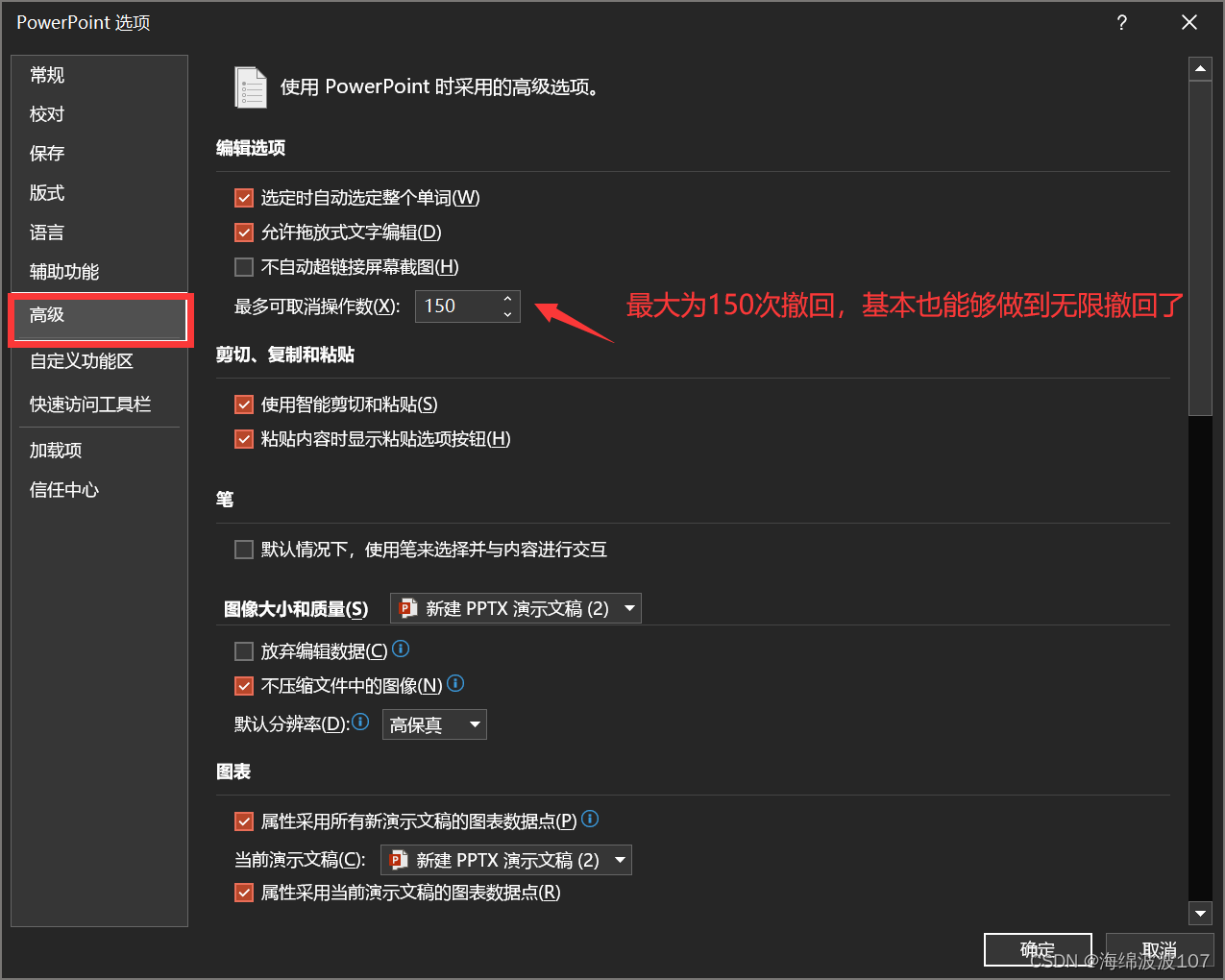Open the 版式 category
Viewport: 1225px width, 980px height.
click(x=99, y=193)
